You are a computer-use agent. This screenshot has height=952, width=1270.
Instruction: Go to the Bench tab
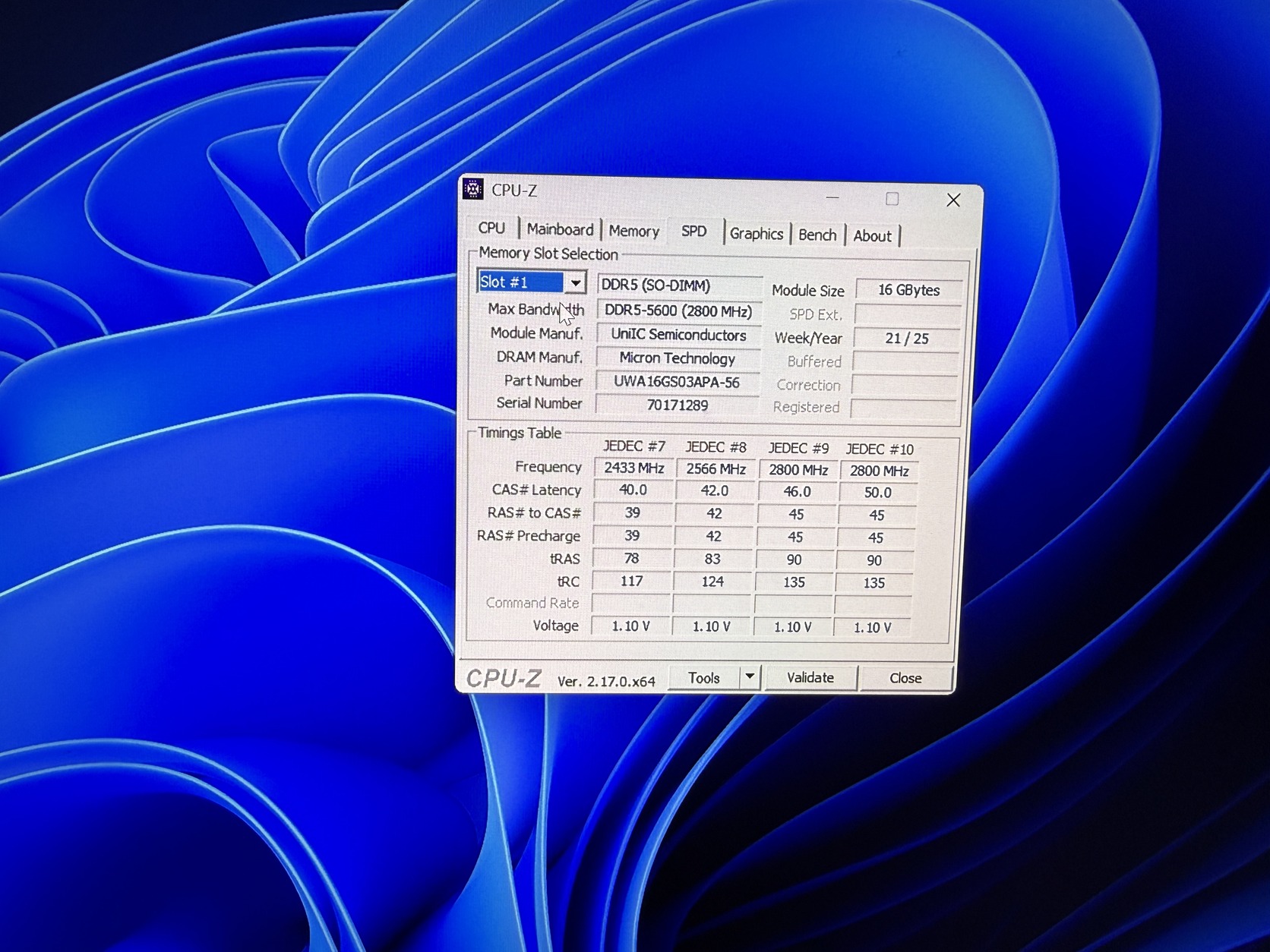tap(817, 235)
